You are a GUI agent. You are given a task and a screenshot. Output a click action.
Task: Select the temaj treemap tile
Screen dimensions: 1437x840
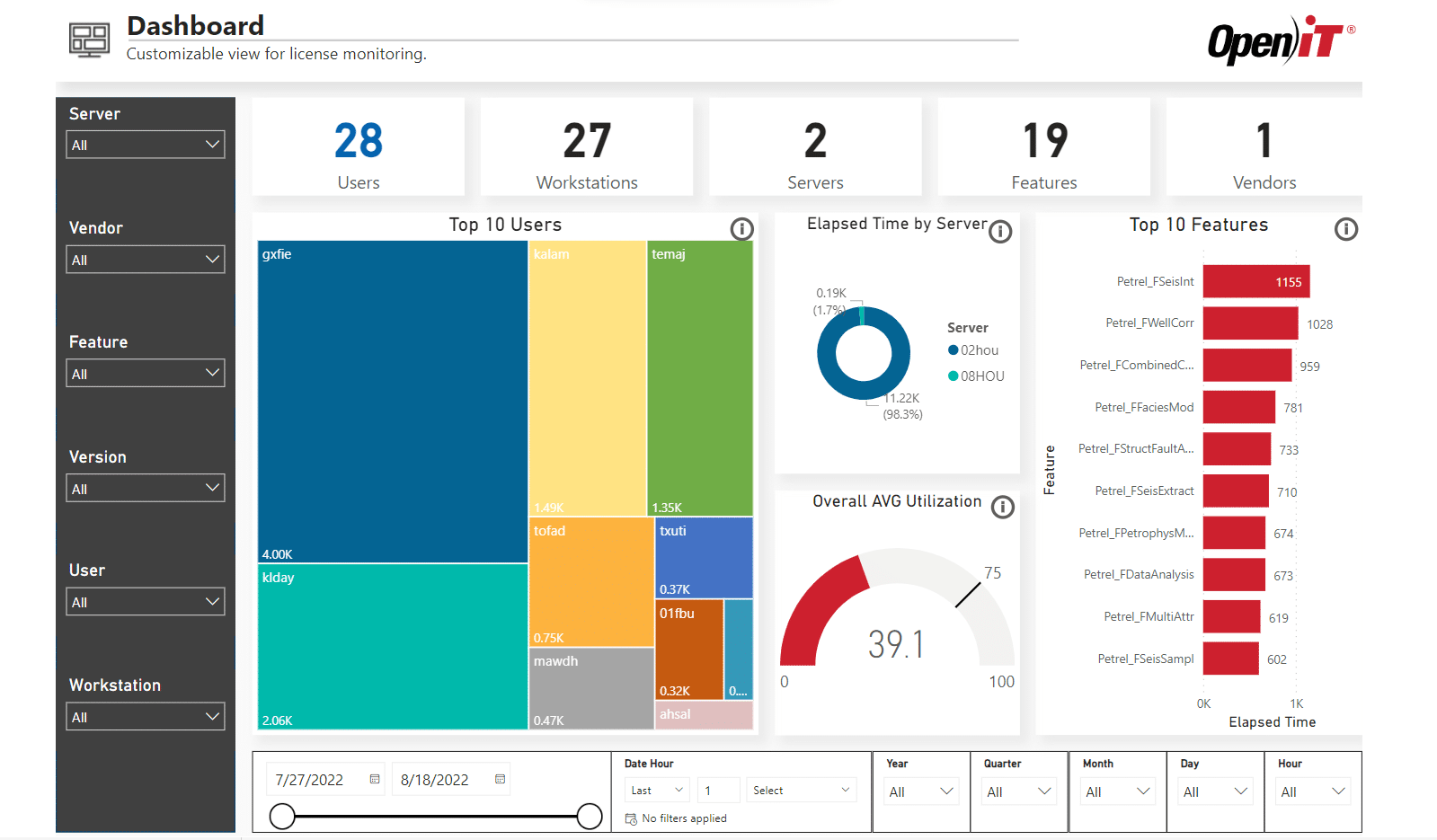pyautogui.click(x=700, y=378)
